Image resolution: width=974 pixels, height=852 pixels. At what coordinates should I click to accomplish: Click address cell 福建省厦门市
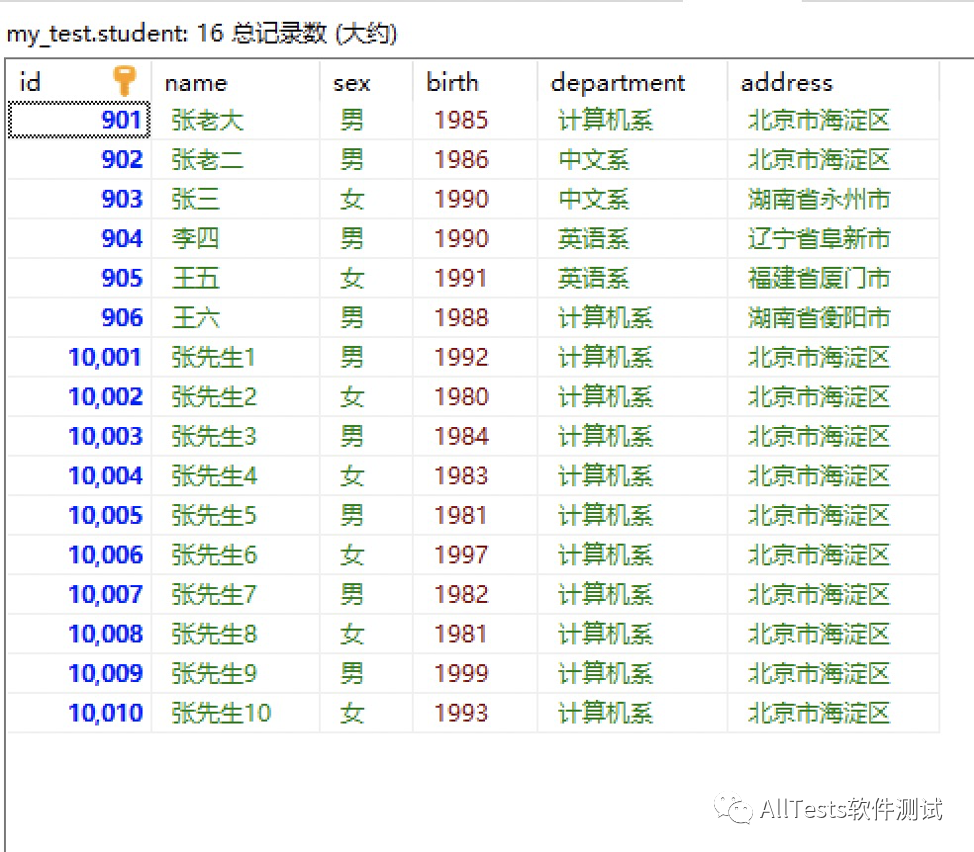pyautogui.click(x=833, y=278)
